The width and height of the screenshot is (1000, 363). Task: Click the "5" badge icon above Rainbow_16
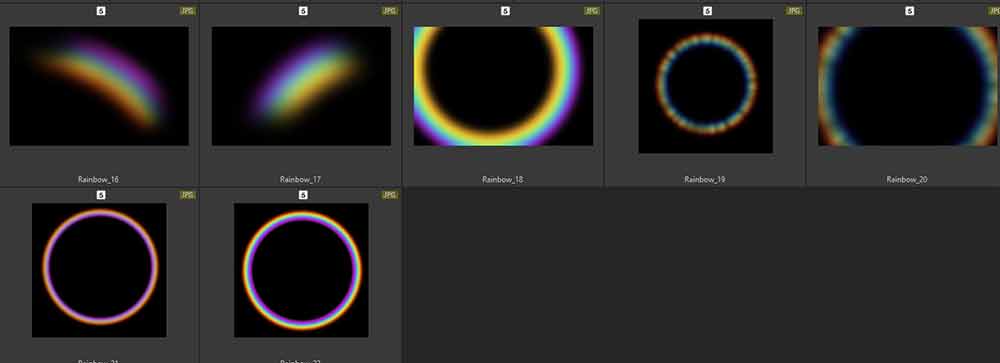pos(101,11)
